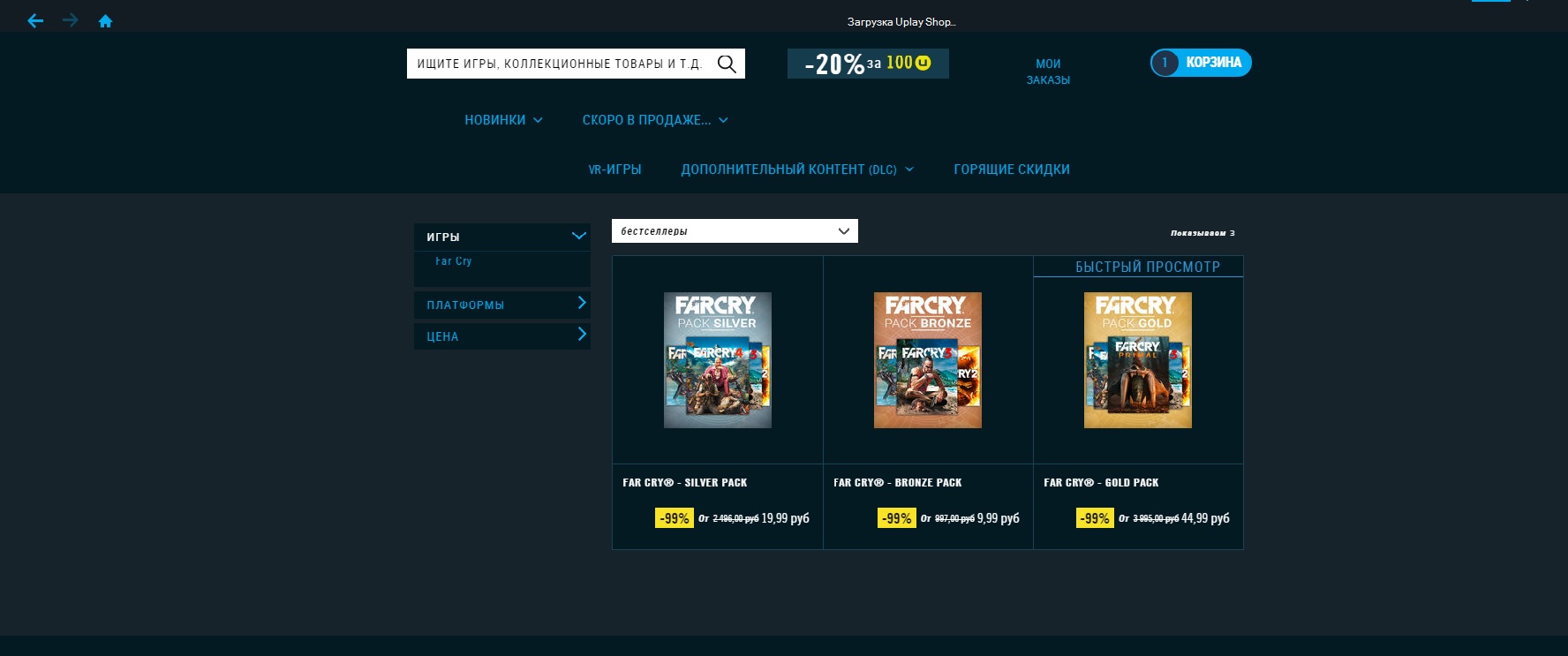Open the Far Cry Pack Bronze cover
The height and width of the screenshot is (656, 1568).
click(x=928, y=360)
